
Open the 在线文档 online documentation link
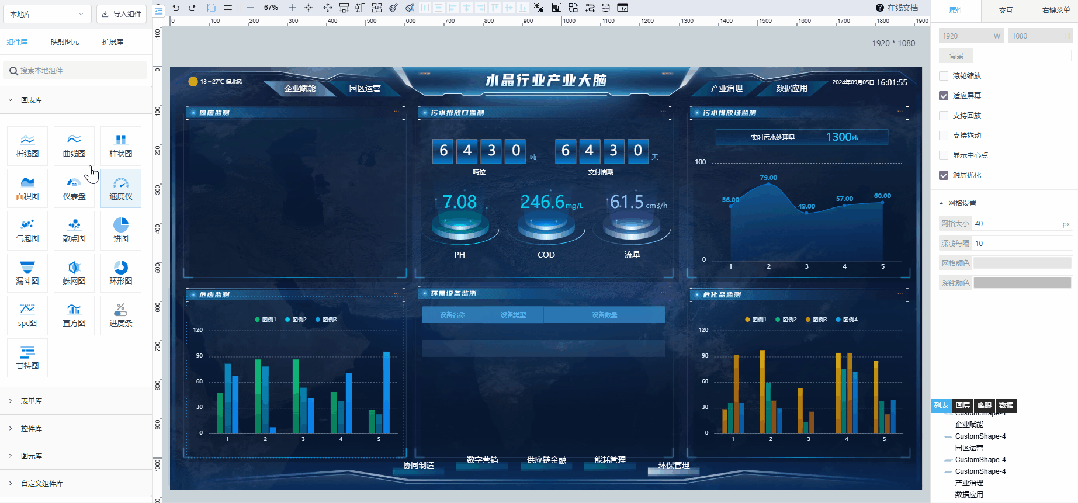[x=897, y=8]
